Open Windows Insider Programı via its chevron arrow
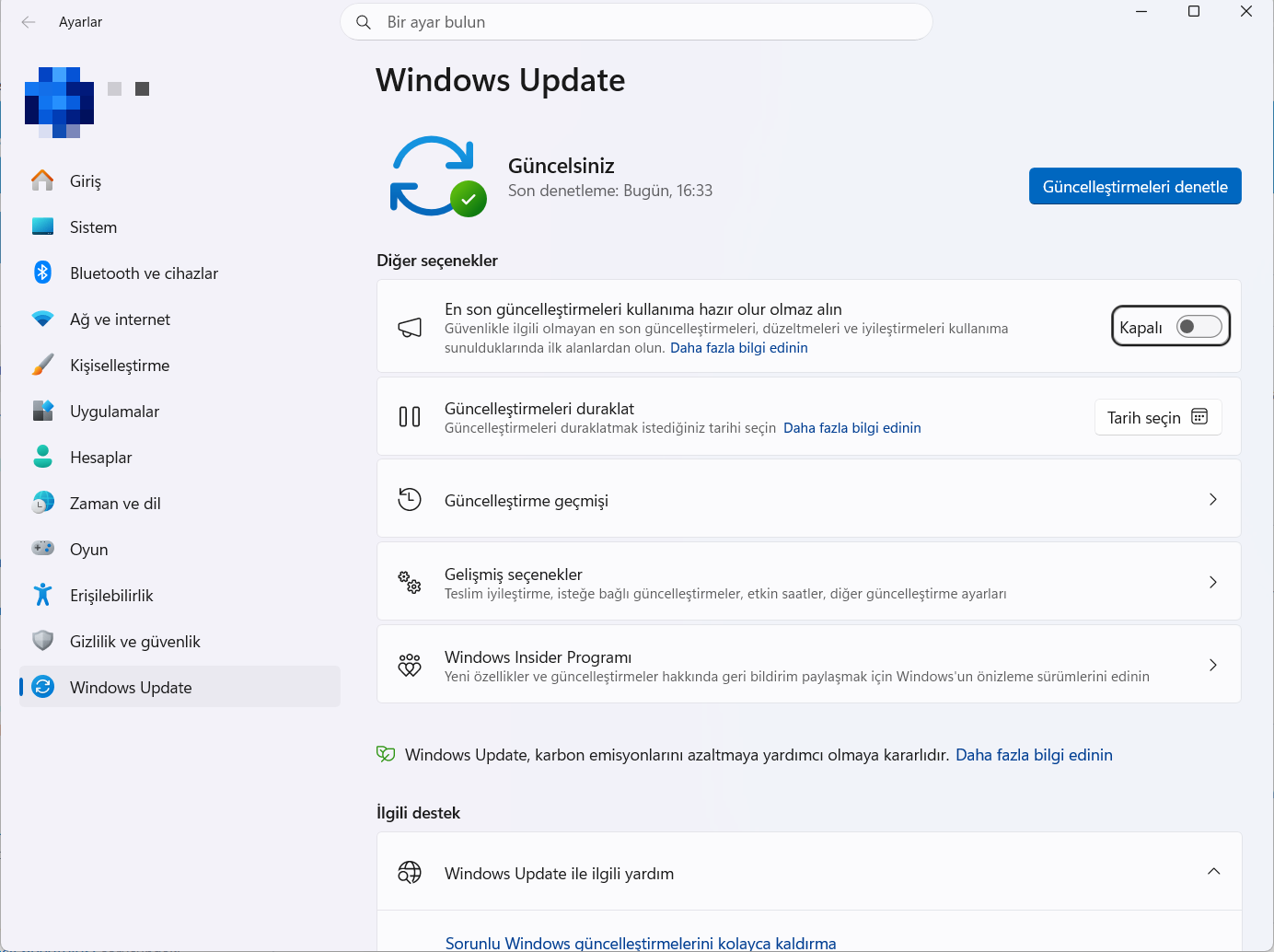 [1213, 665]
